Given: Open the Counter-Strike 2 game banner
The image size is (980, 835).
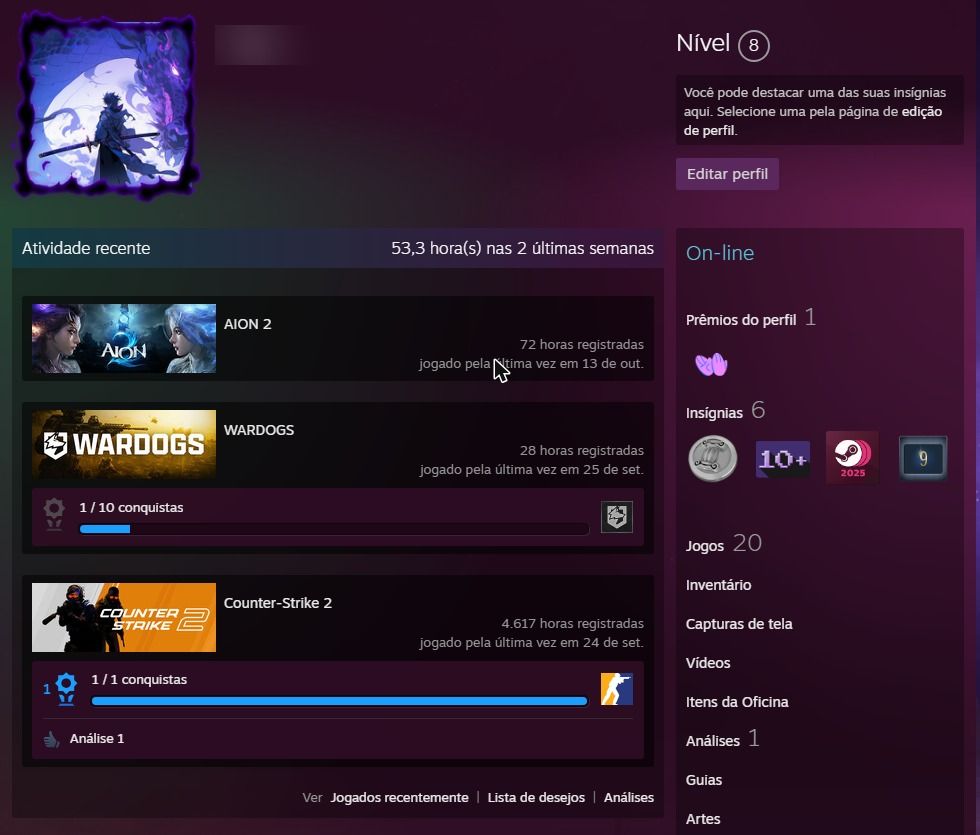Looking at the screenshot, I should point(124,618).
